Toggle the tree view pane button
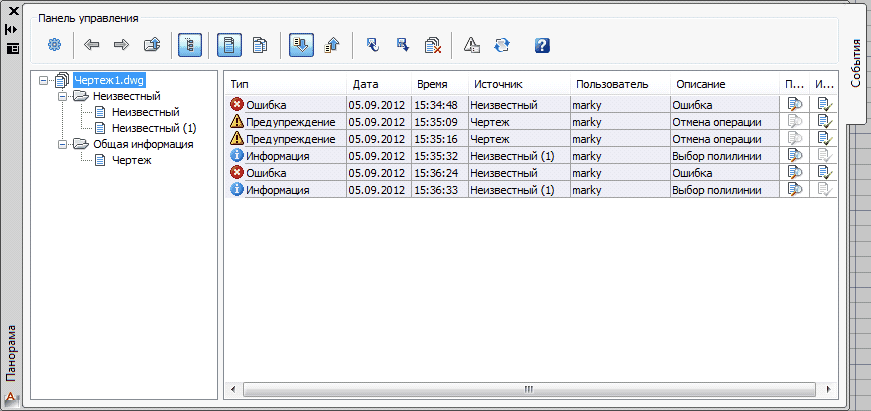This screenshot has height=411, width=871. [x=188, y=45]
